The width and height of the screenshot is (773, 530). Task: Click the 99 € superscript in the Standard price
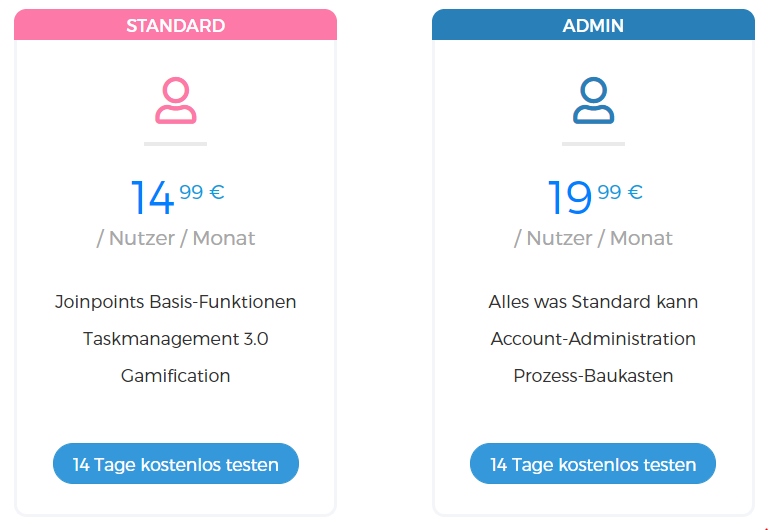202,192
